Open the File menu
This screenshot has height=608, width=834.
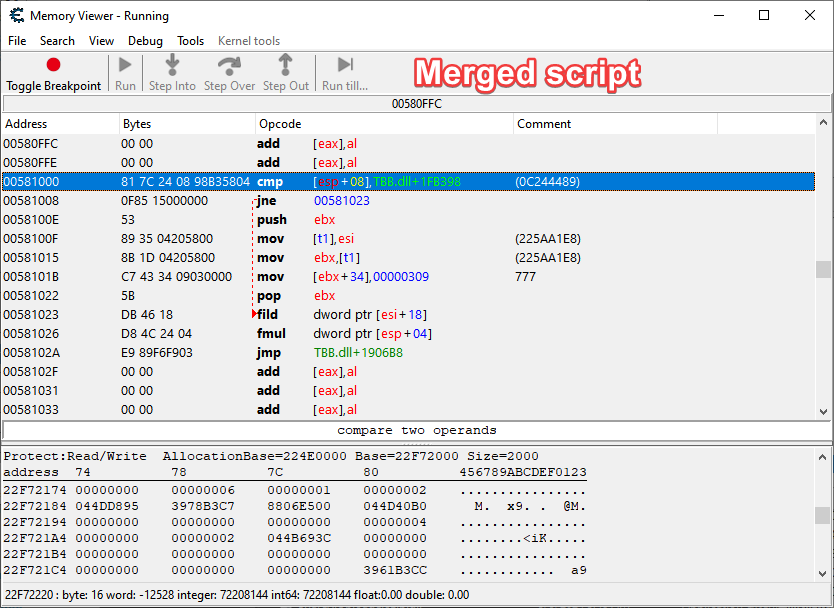pos(16,41)
